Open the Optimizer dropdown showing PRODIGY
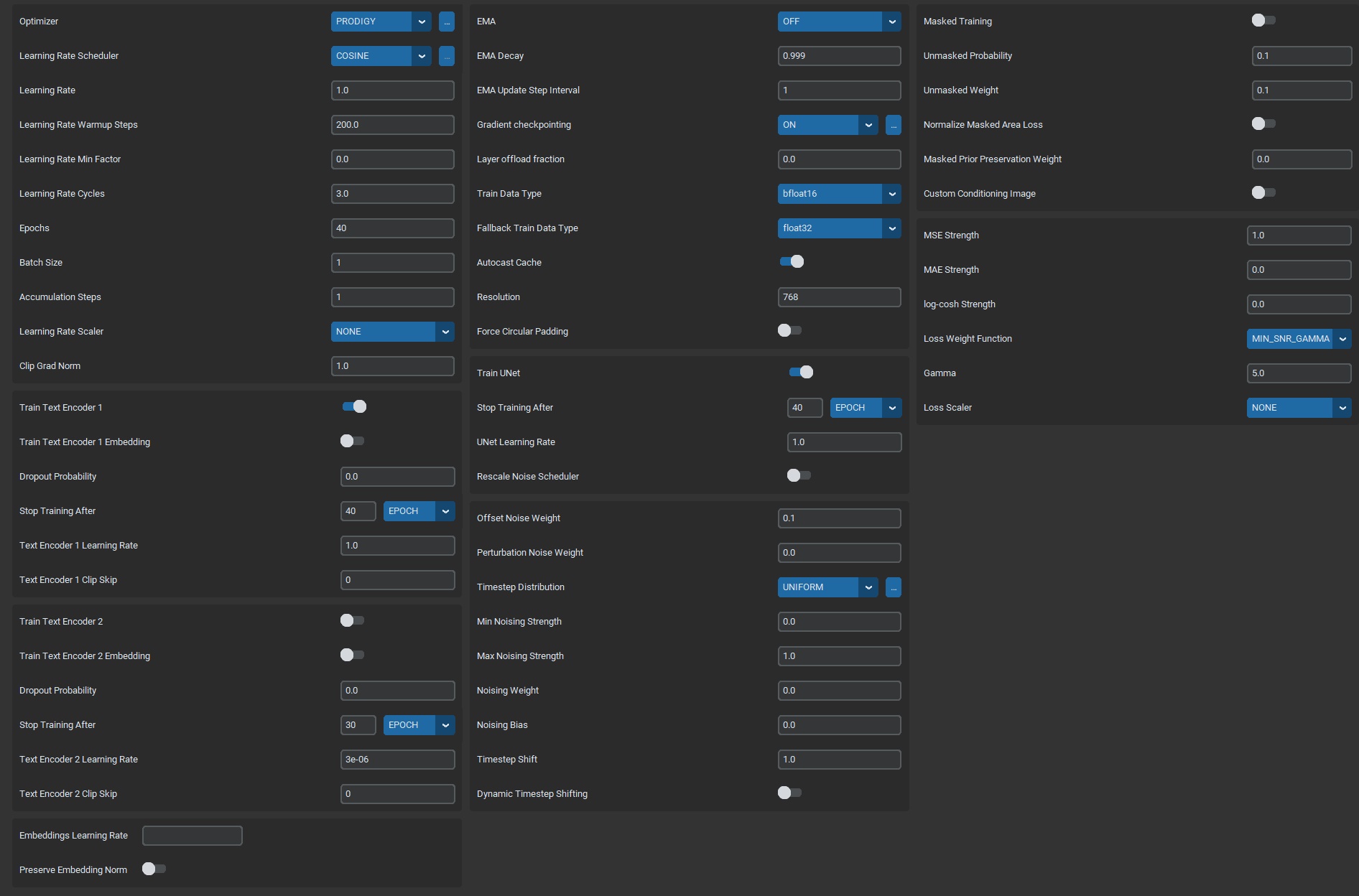 381,22
